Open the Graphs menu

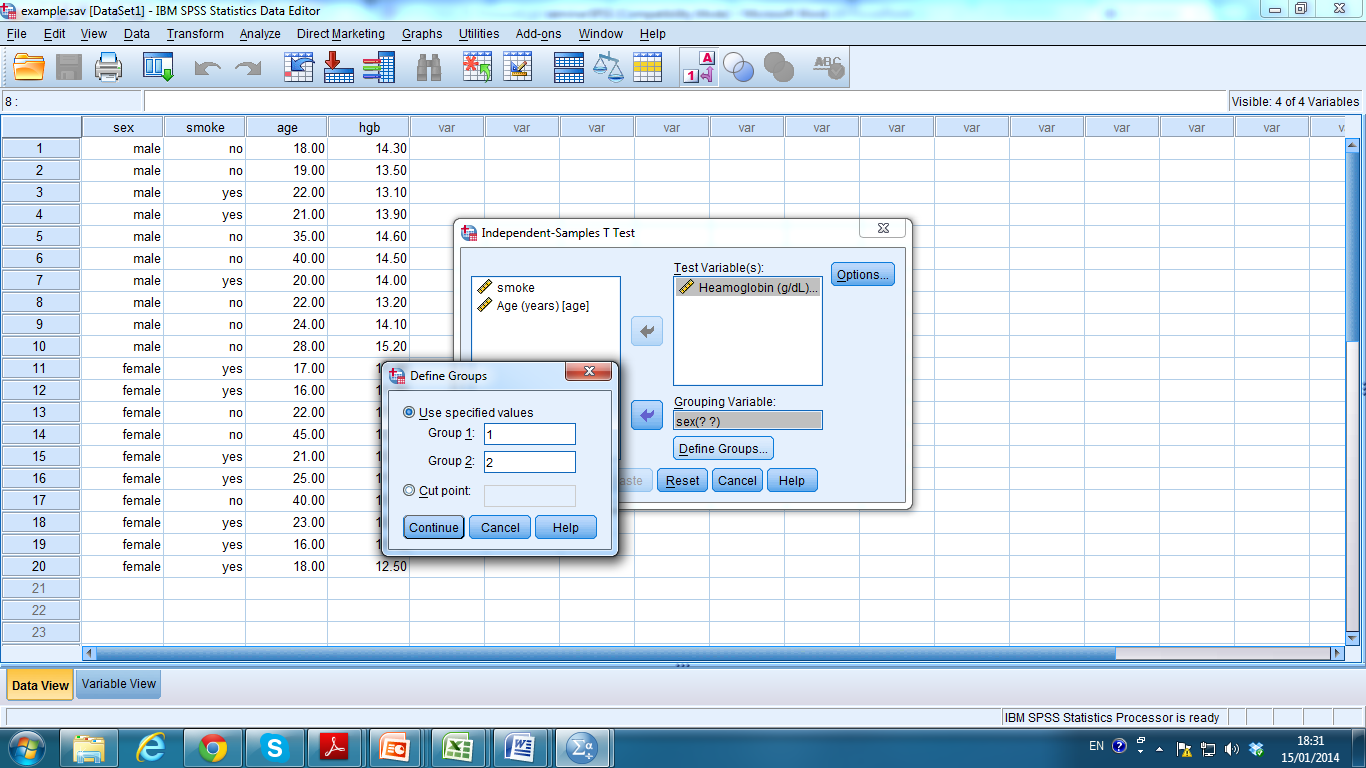pyautogui.click(x=422, y=33)
